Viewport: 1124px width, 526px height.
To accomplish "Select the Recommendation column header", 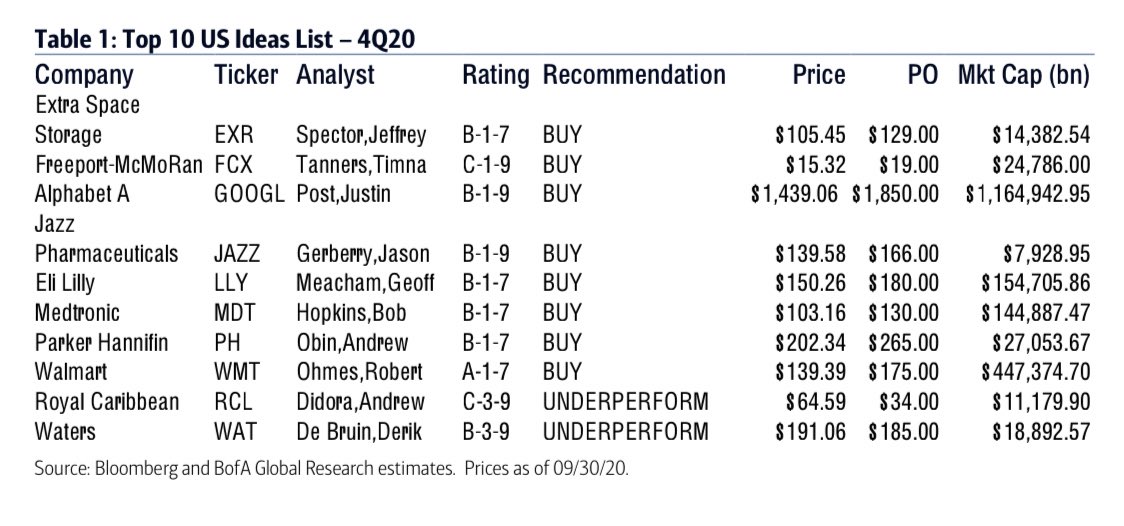I will (x=633, y=75).
